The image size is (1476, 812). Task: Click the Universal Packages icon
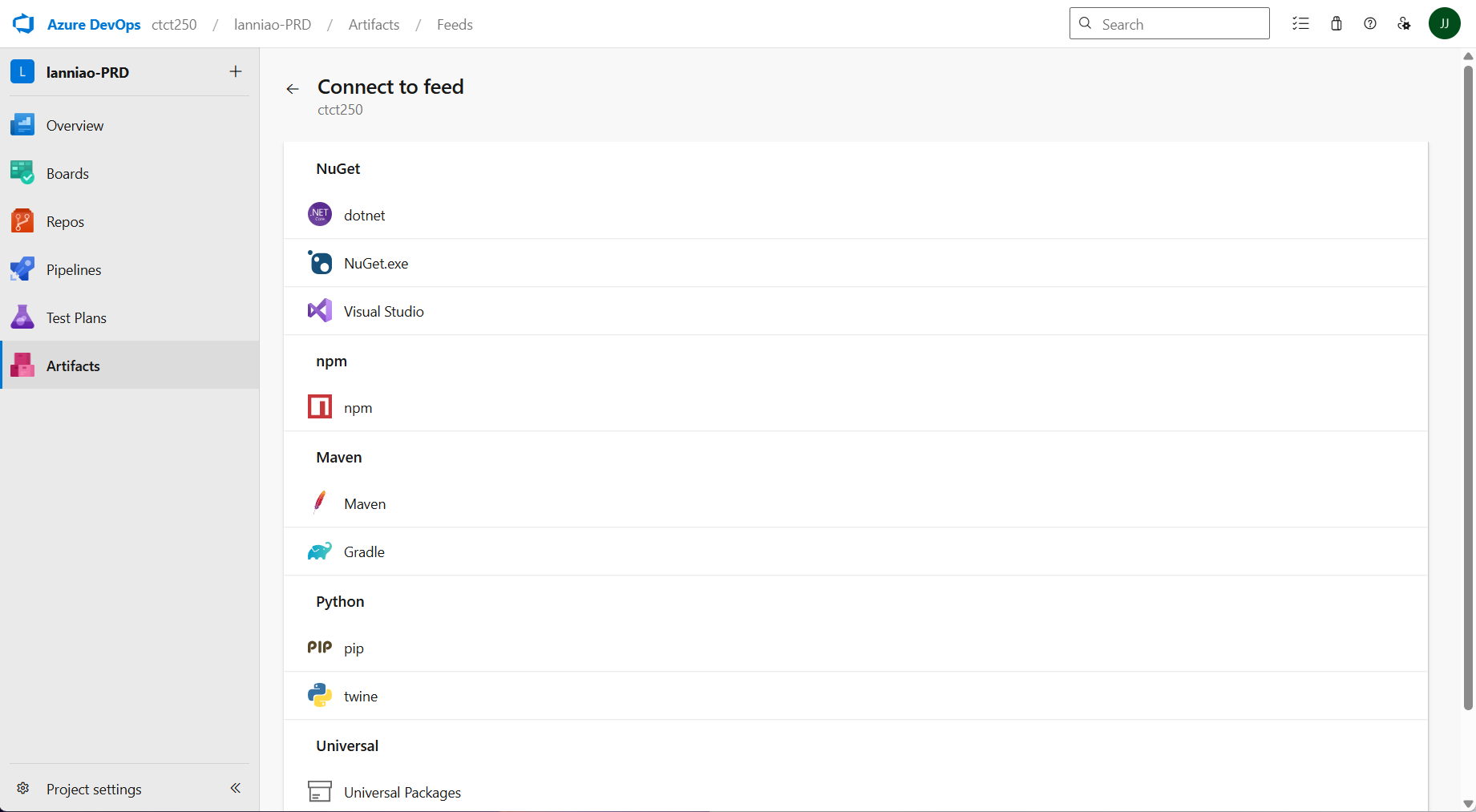[x=320, y=792]
